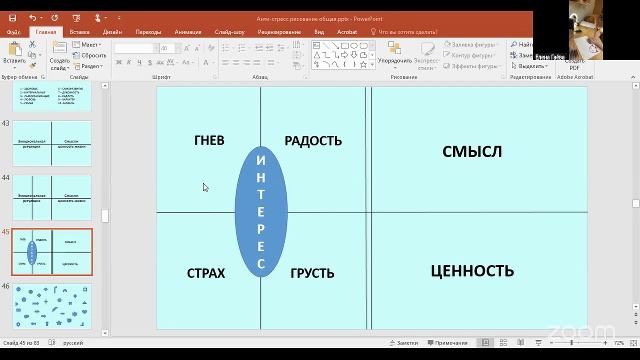Switch to the Дизайн tab

pyautogui.click(x=113, y=32)
